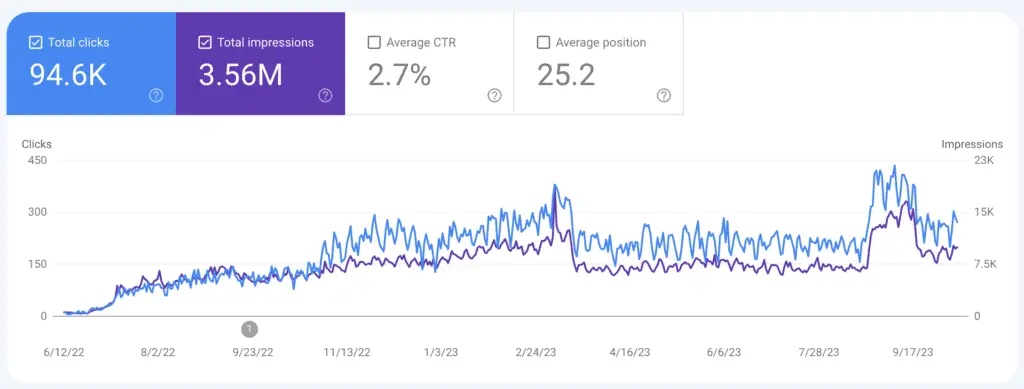1024x389 pixels.
Task: Uncheck the Total impressions checkbox
Action: tap(204, 43)
